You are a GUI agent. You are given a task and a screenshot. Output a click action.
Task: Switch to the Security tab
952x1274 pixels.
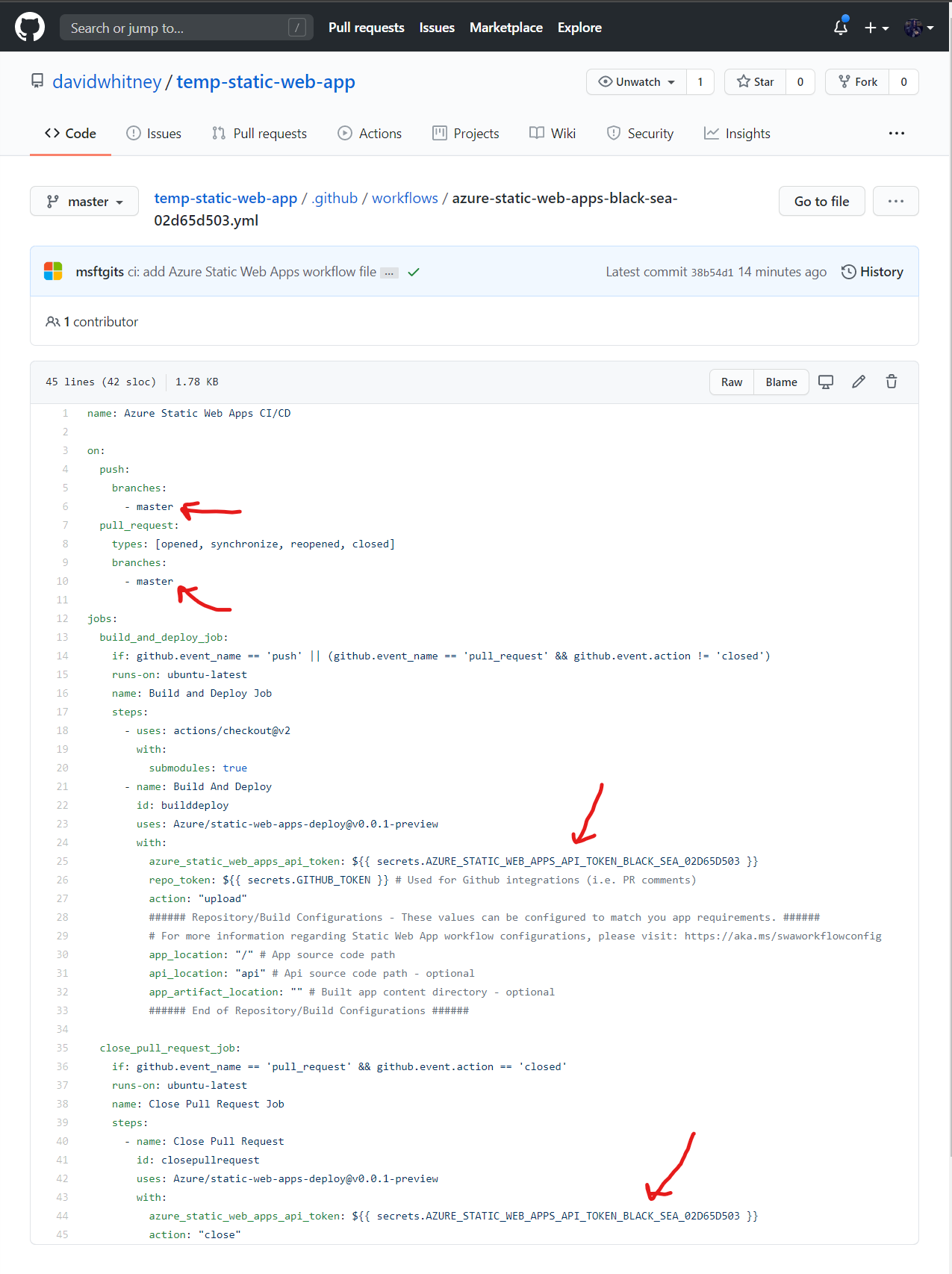click(x=640, y=133)
